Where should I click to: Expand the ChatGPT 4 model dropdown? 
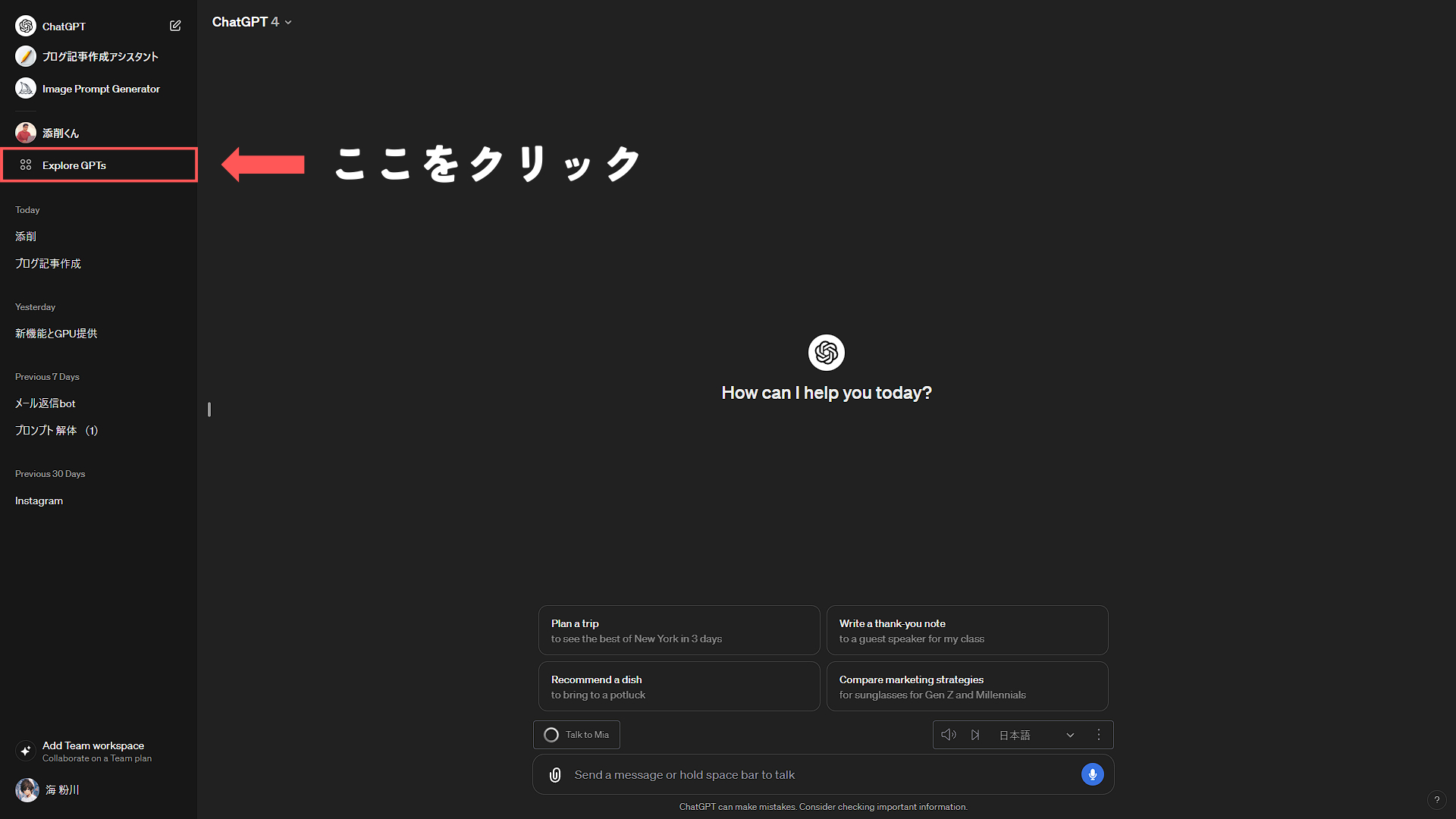252,22
